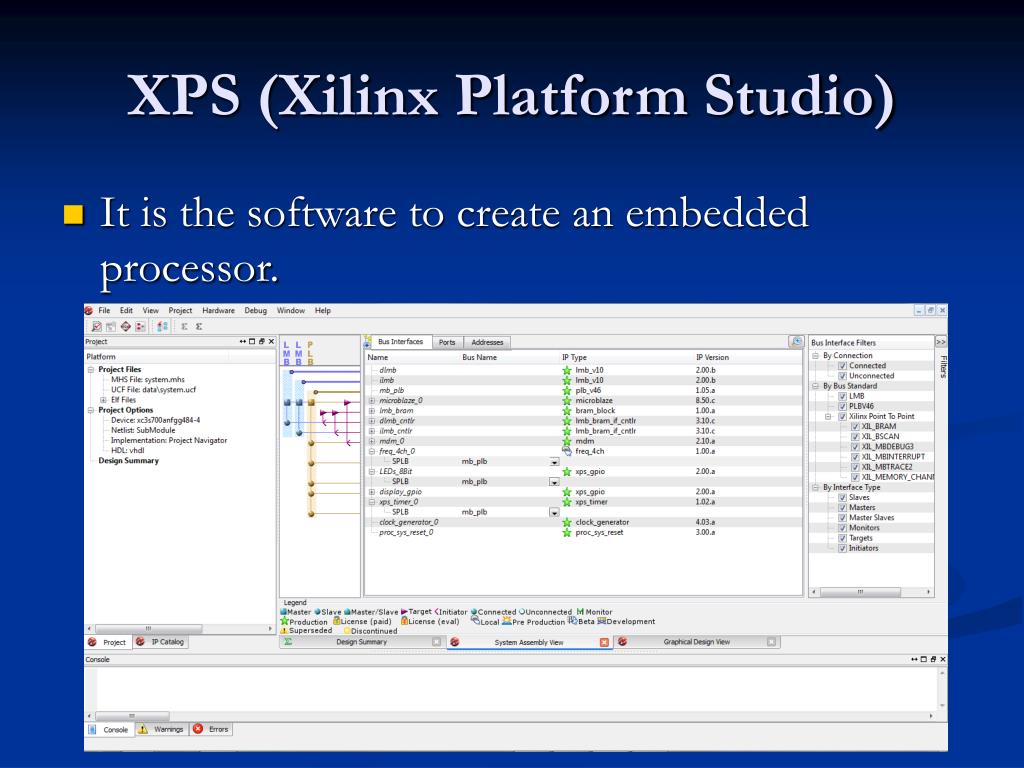
Task: Switch to the IP Catalog tab
Action: 161,642
